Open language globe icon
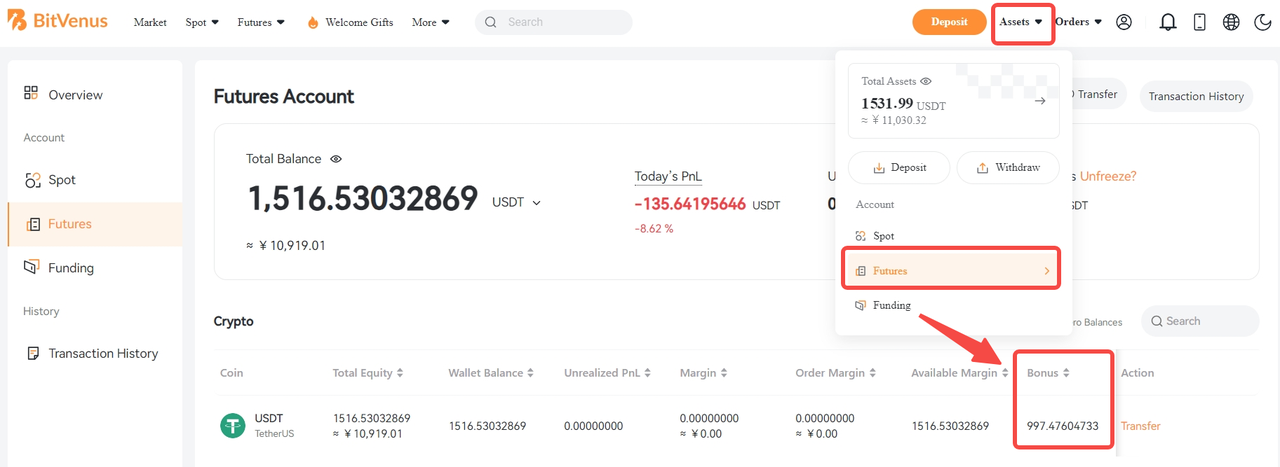This screenshot has width=1280, height=467. pyautogui.click(x=1231, y=22)
